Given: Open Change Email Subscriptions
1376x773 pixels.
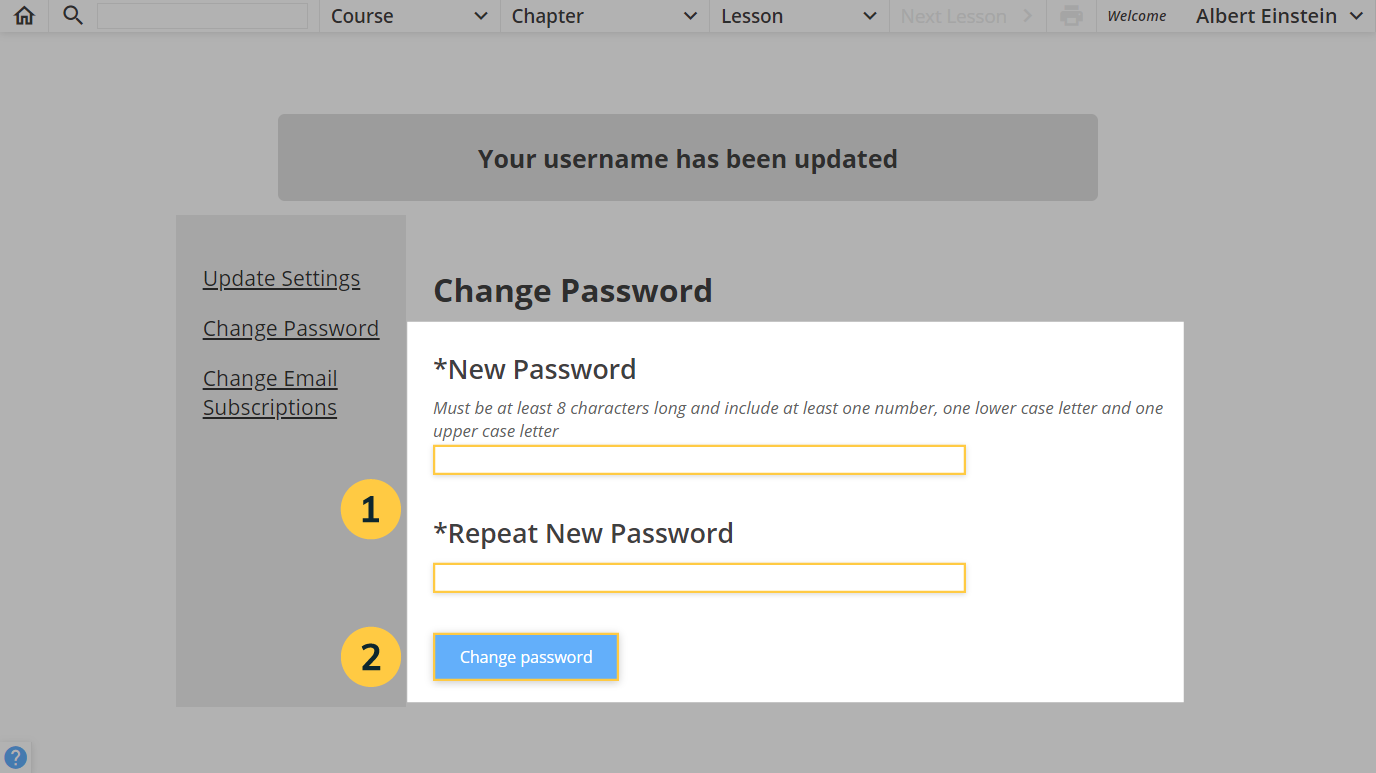Looking at the screenshot, I should [x=270, y=392].
